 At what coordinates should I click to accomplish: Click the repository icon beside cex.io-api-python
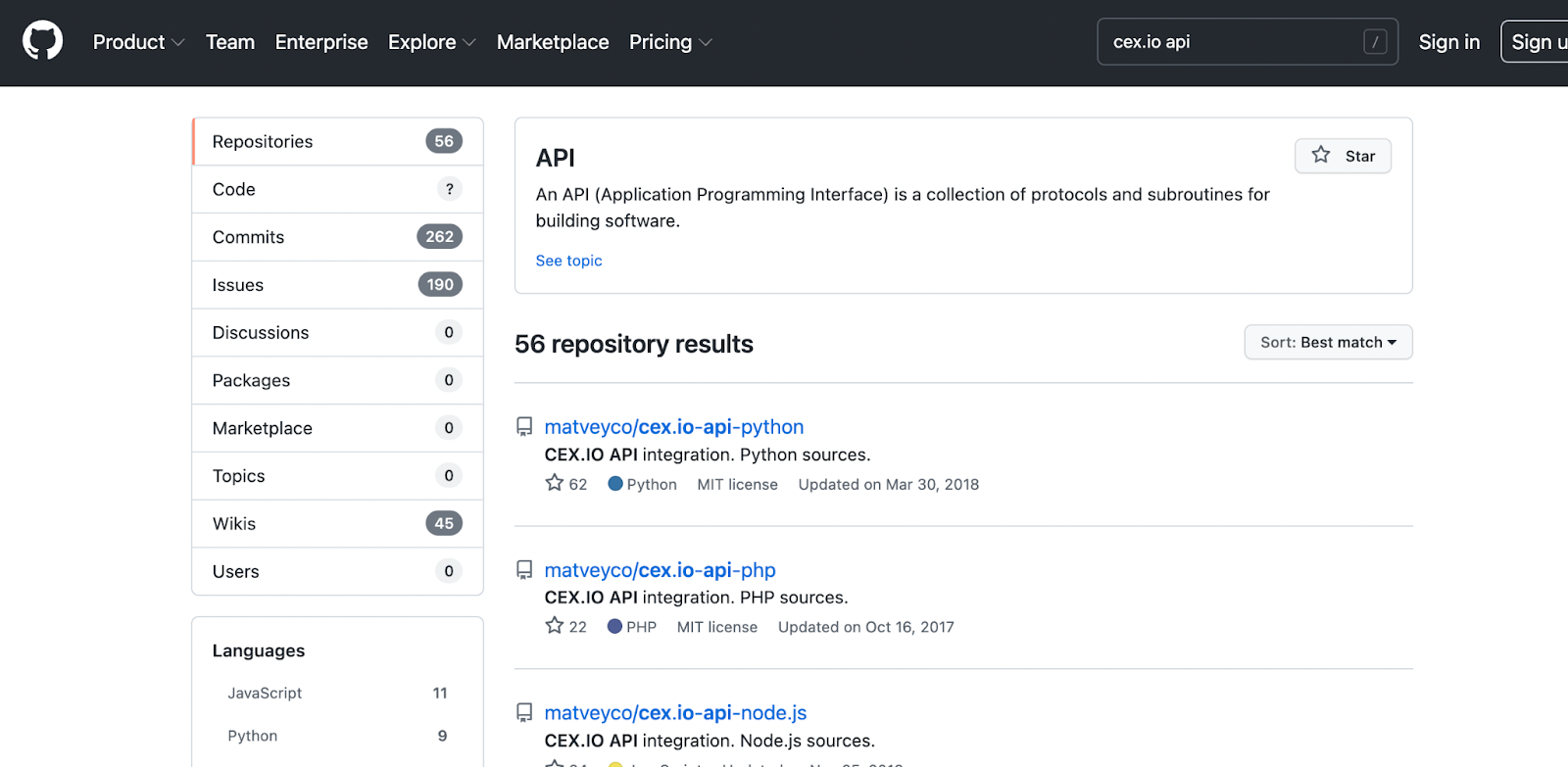tap(524, 427)
